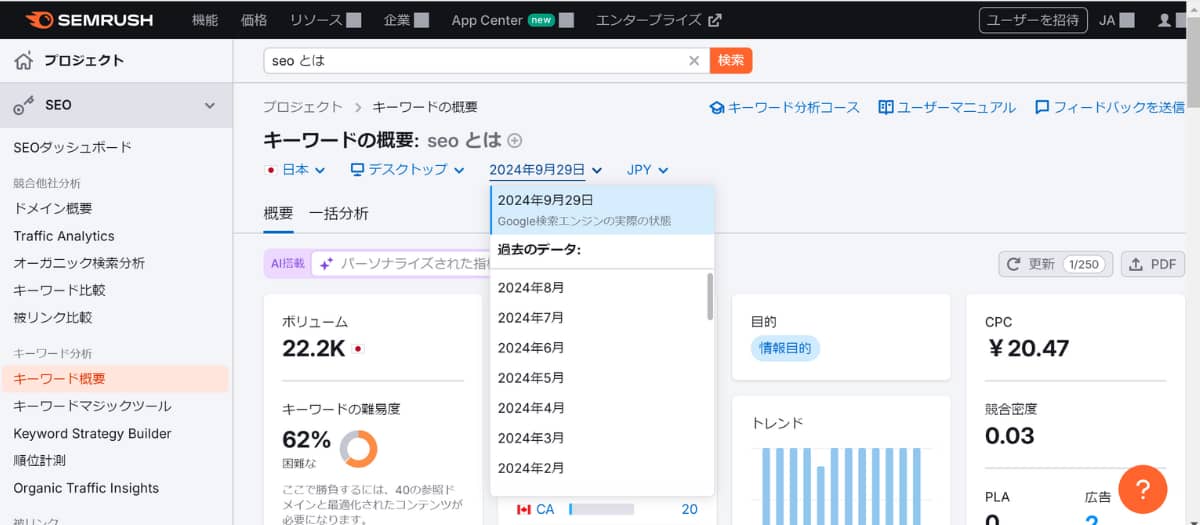Viewport: 1200px width, 525px height.
Task: Open the 日本 country dropdown
Action: tap(295, 170)
